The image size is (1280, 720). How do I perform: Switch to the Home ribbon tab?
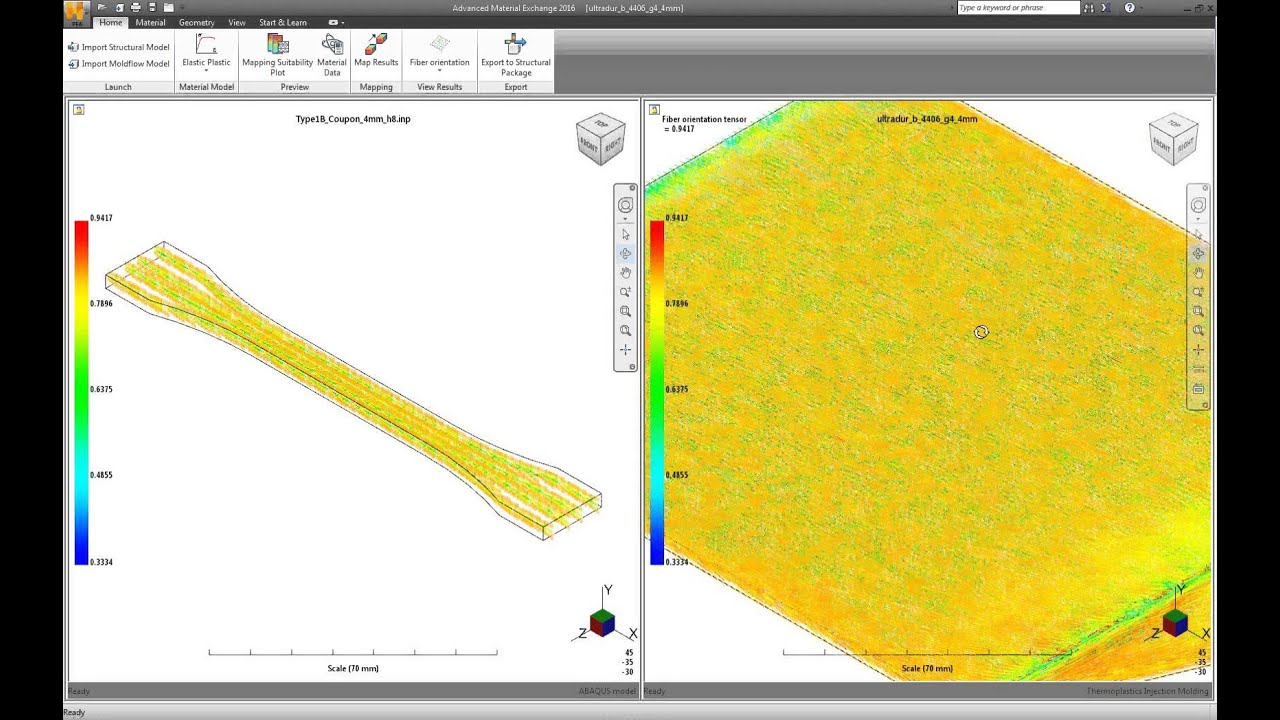[111, 22]
